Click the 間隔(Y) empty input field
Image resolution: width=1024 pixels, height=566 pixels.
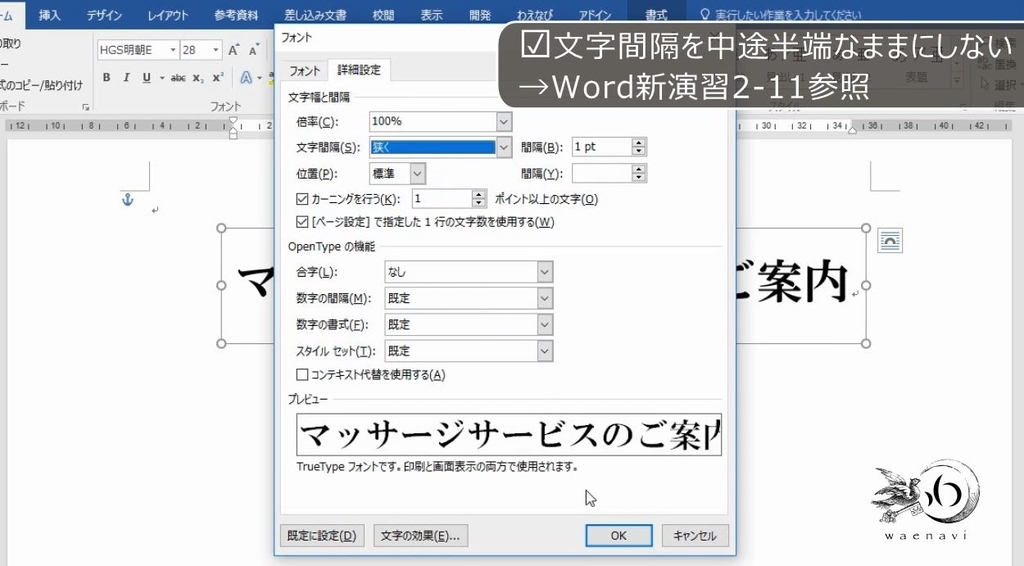tap(602, 173)
